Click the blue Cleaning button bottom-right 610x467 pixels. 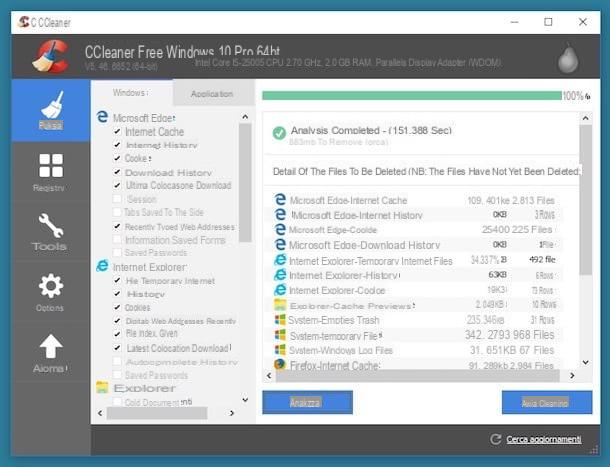[547, 402]
